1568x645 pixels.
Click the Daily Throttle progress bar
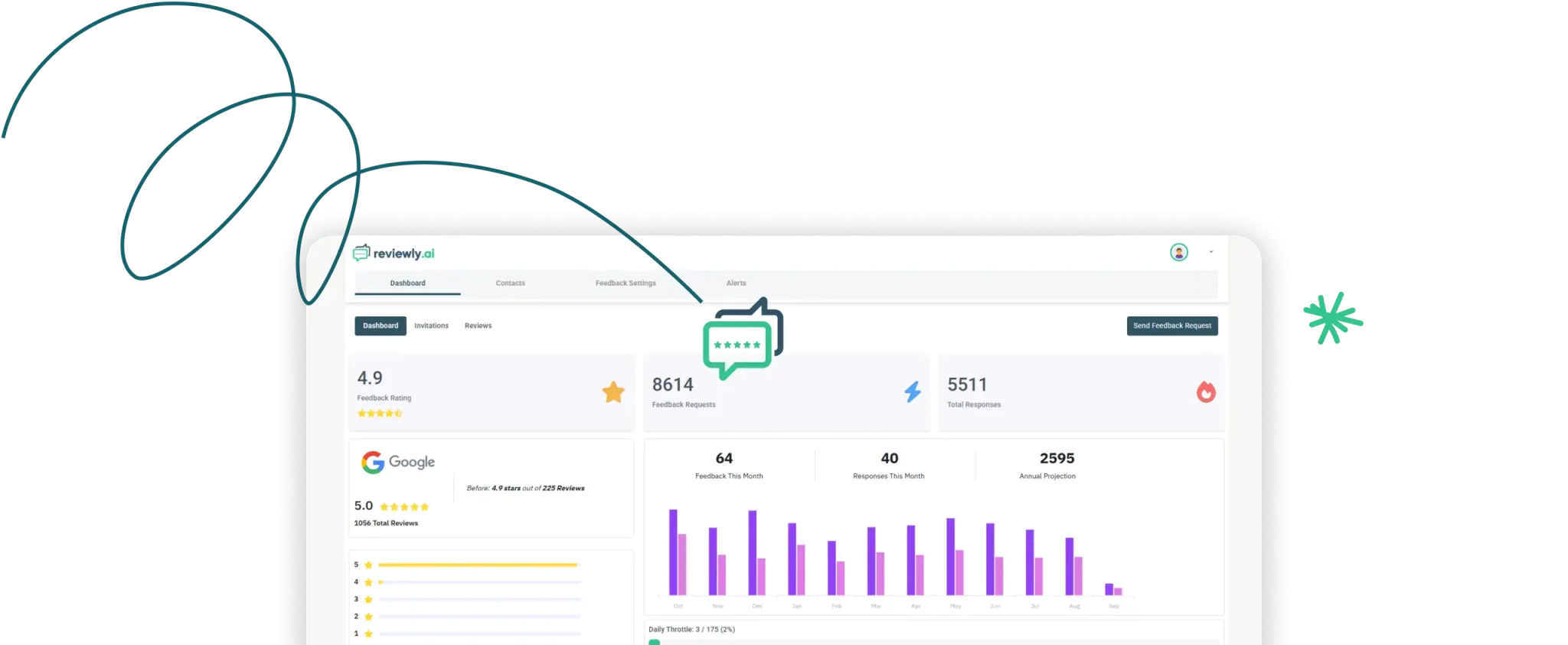(934, 642)
